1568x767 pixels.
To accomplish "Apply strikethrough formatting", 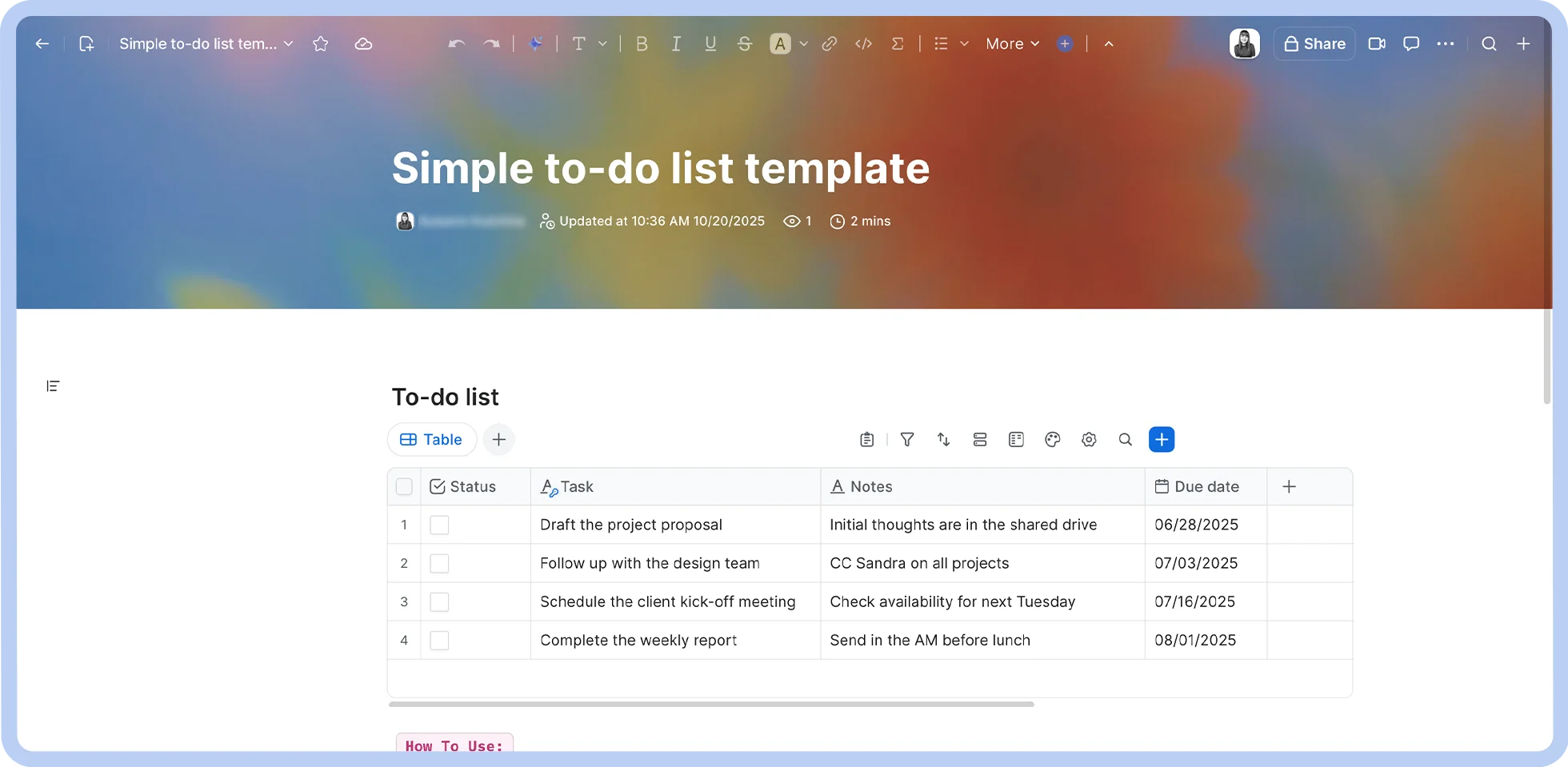I will 745,44.
